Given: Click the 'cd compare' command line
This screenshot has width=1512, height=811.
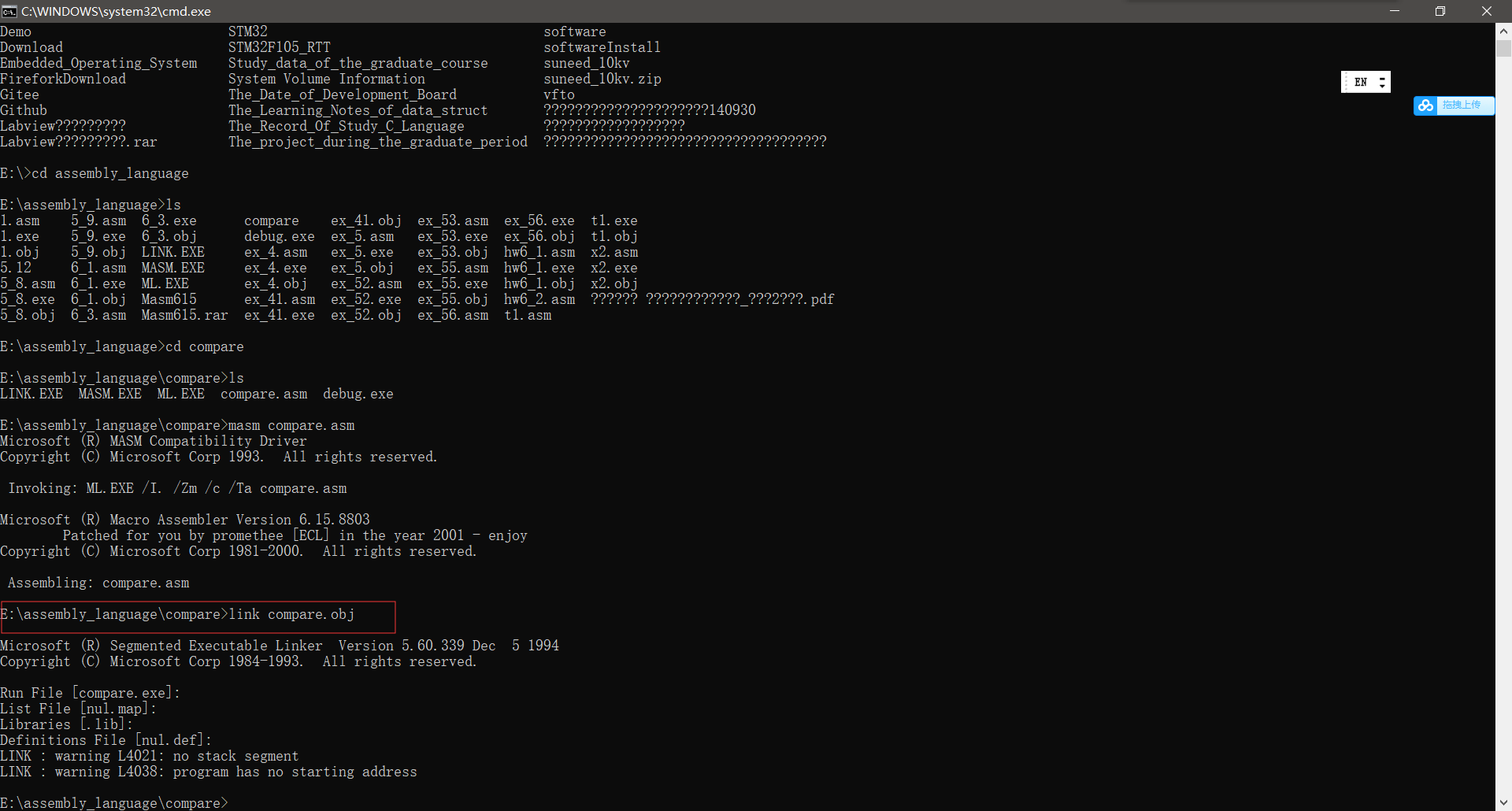Looking at the screenshot, I should click(122, 346).
